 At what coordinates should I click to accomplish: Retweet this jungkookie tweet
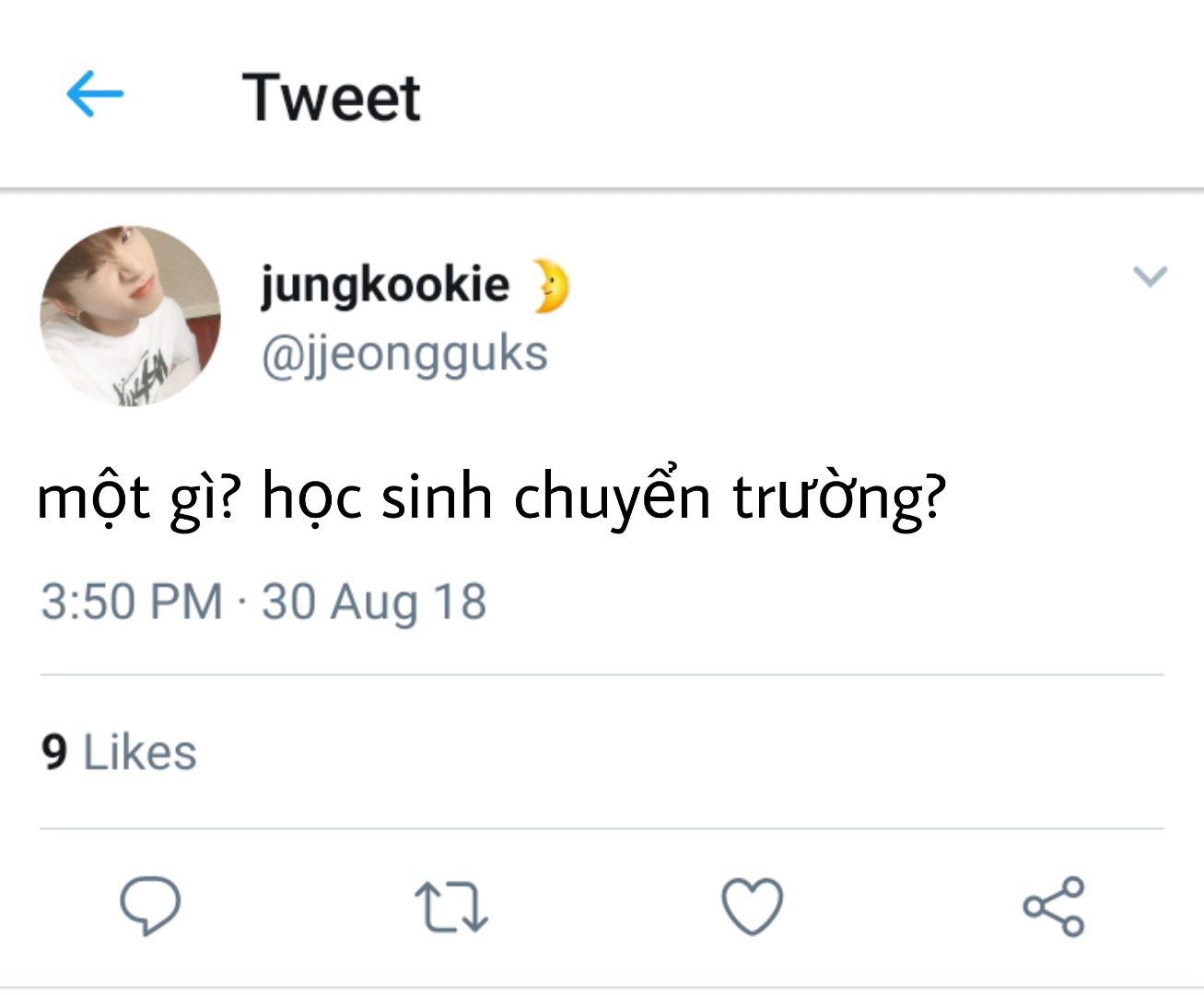(x=450, y=906)
